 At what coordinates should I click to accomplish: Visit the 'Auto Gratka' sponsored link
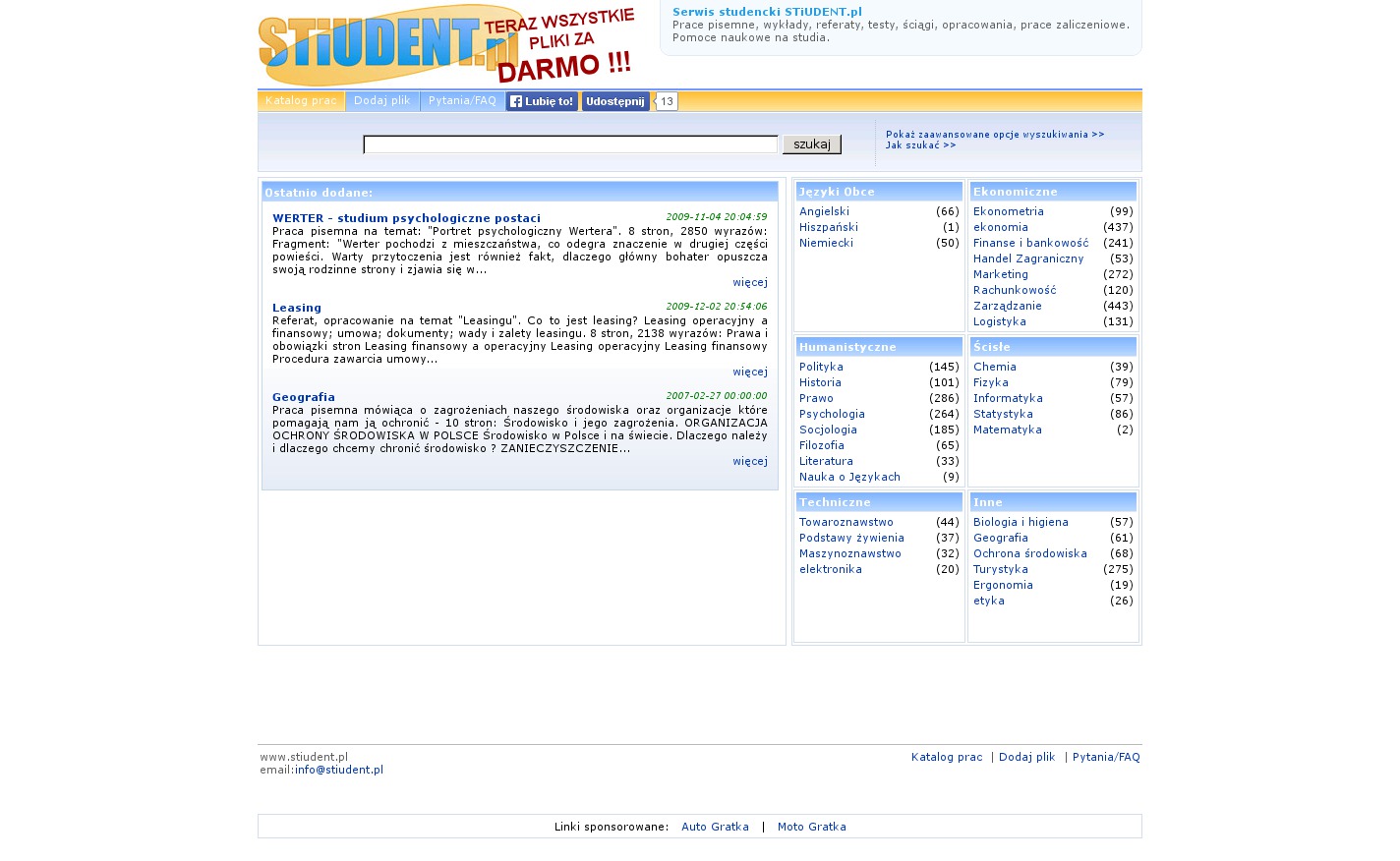point(715,827)
